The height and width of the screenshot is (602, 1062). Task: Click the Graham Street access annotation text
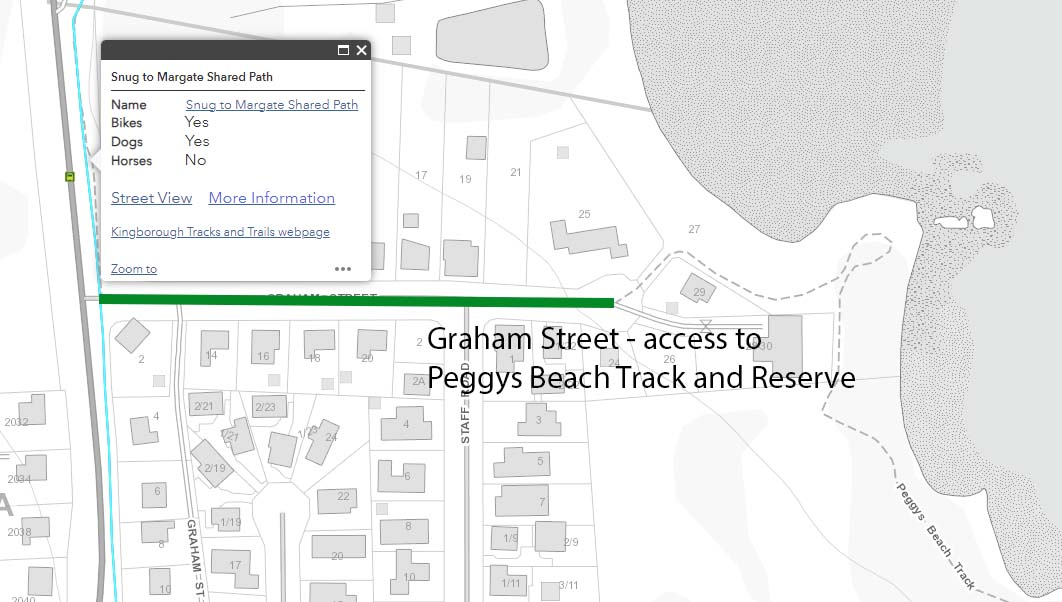click(640, 358)
